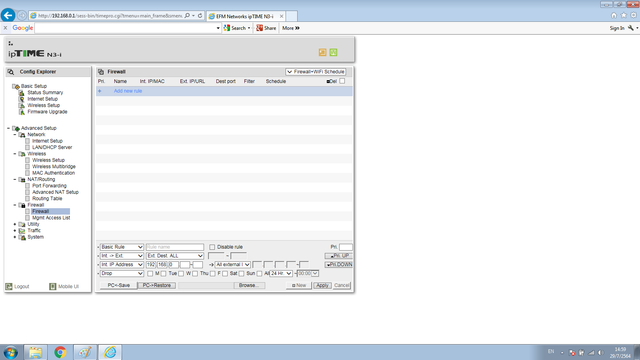Open the 24 Hr. time dropdown

[x=281, y=273]
